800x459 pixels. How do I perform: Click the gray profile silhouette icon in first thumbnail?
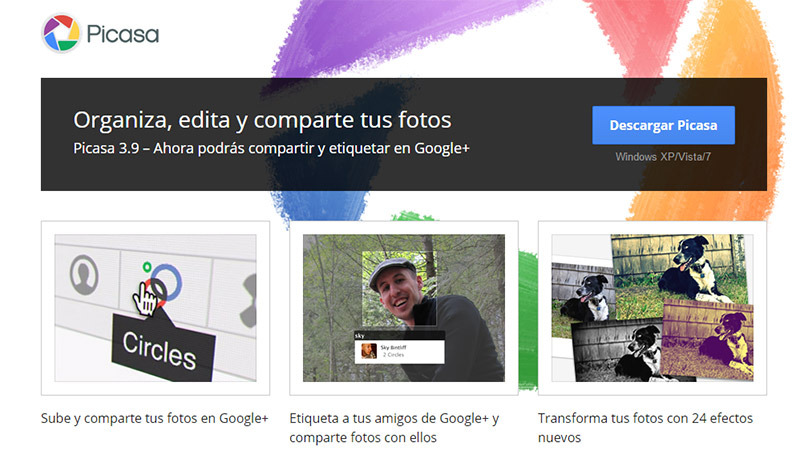click(x=84, y=275)
